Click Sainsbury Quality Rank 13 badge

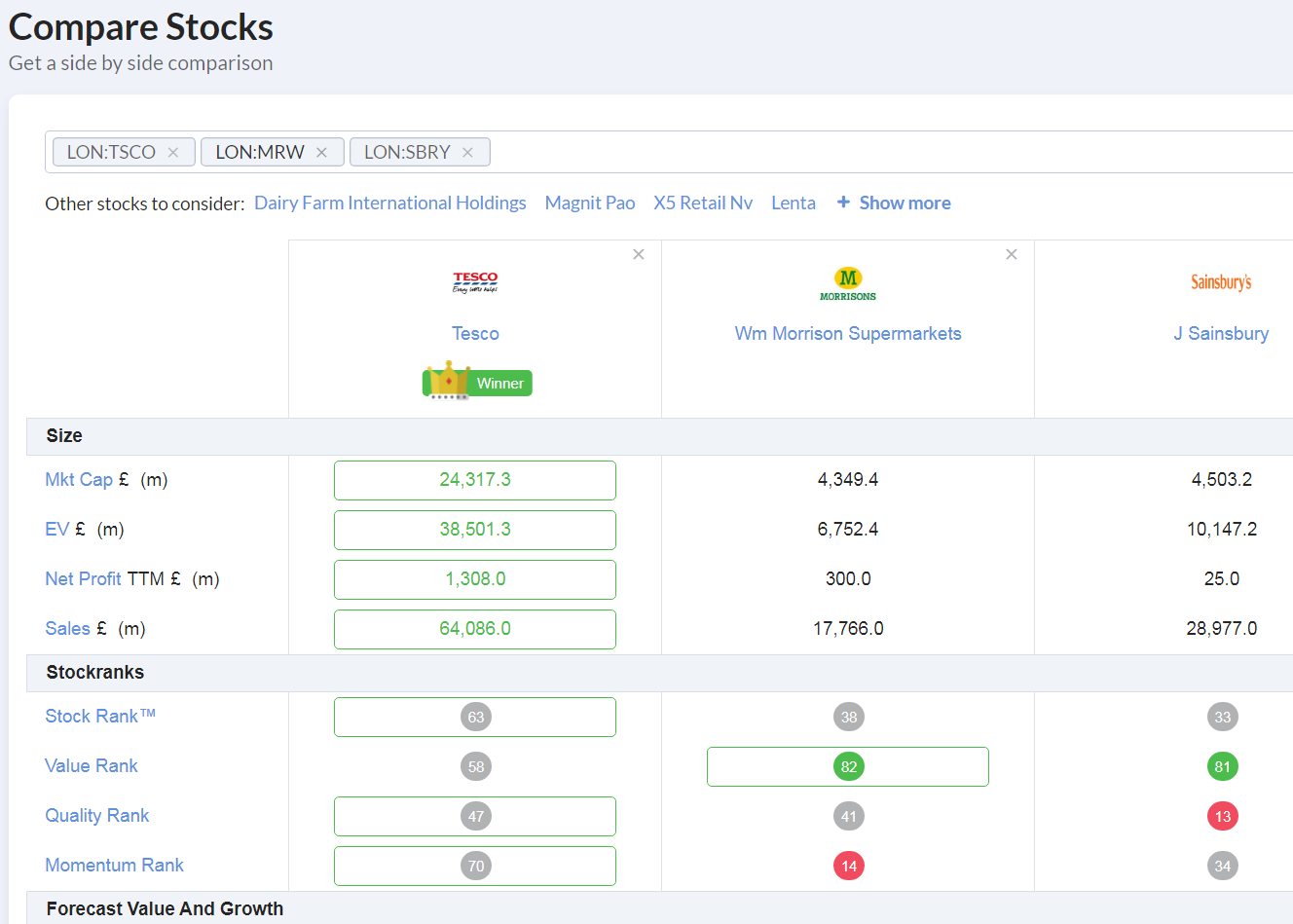tap(1223, 817)
